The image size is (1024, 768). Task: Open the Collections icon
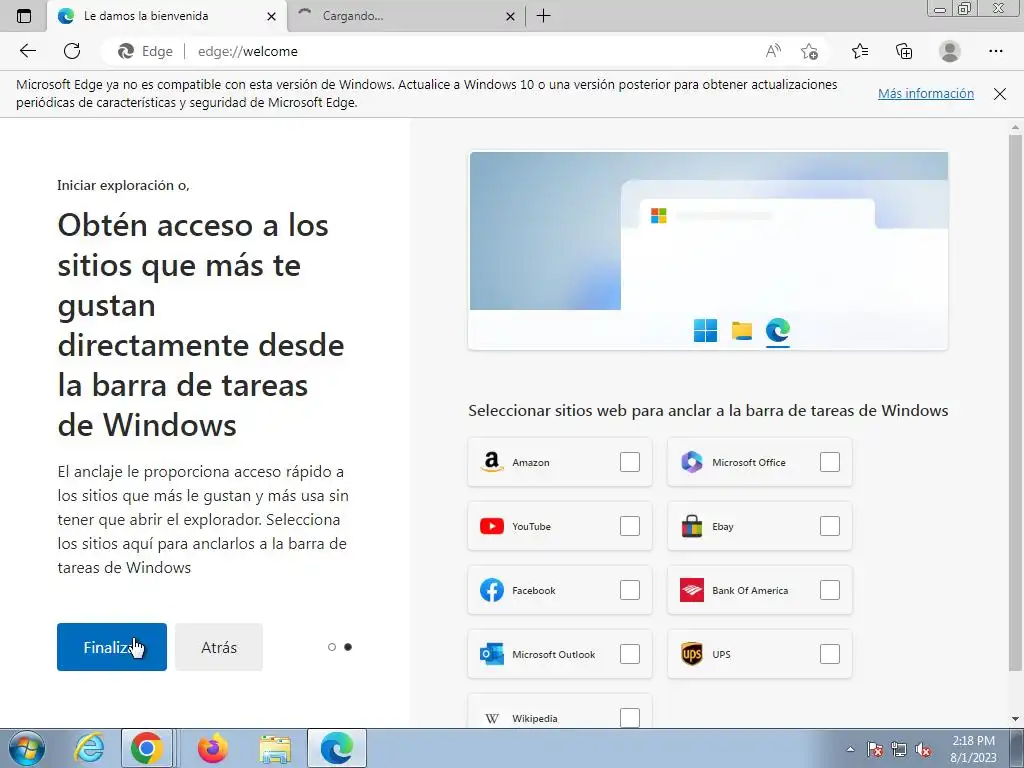[904, 51]
